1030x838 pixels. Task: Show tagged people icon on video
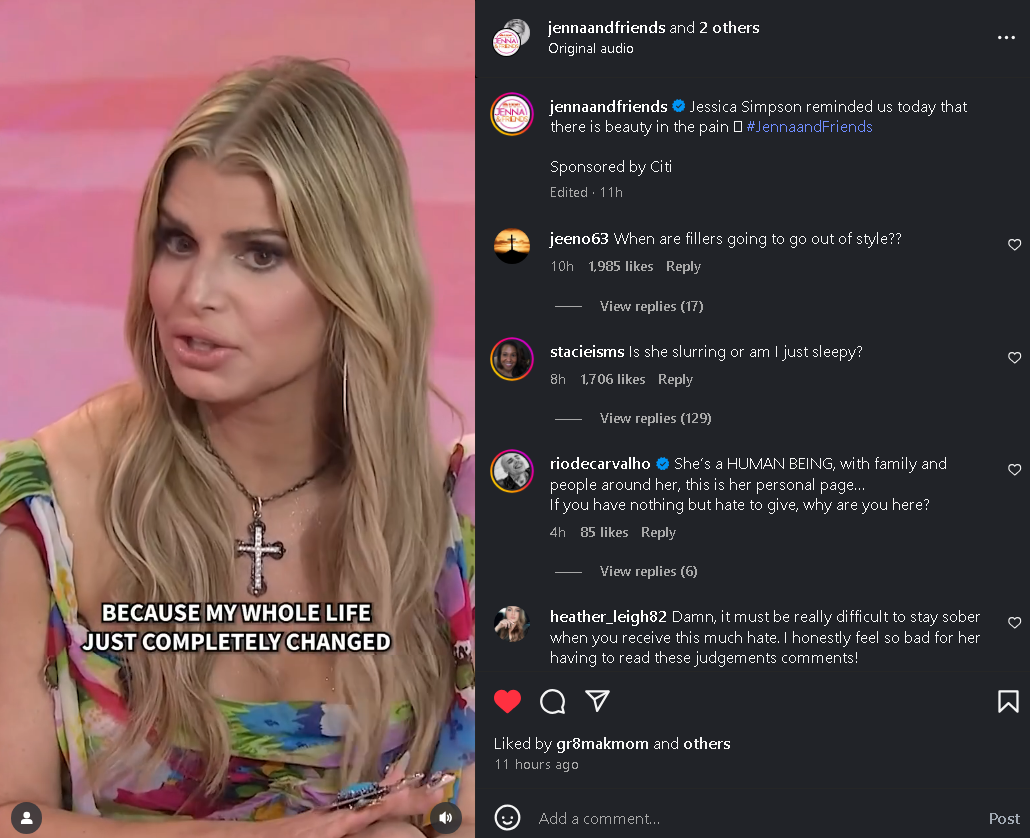point(27,818)
